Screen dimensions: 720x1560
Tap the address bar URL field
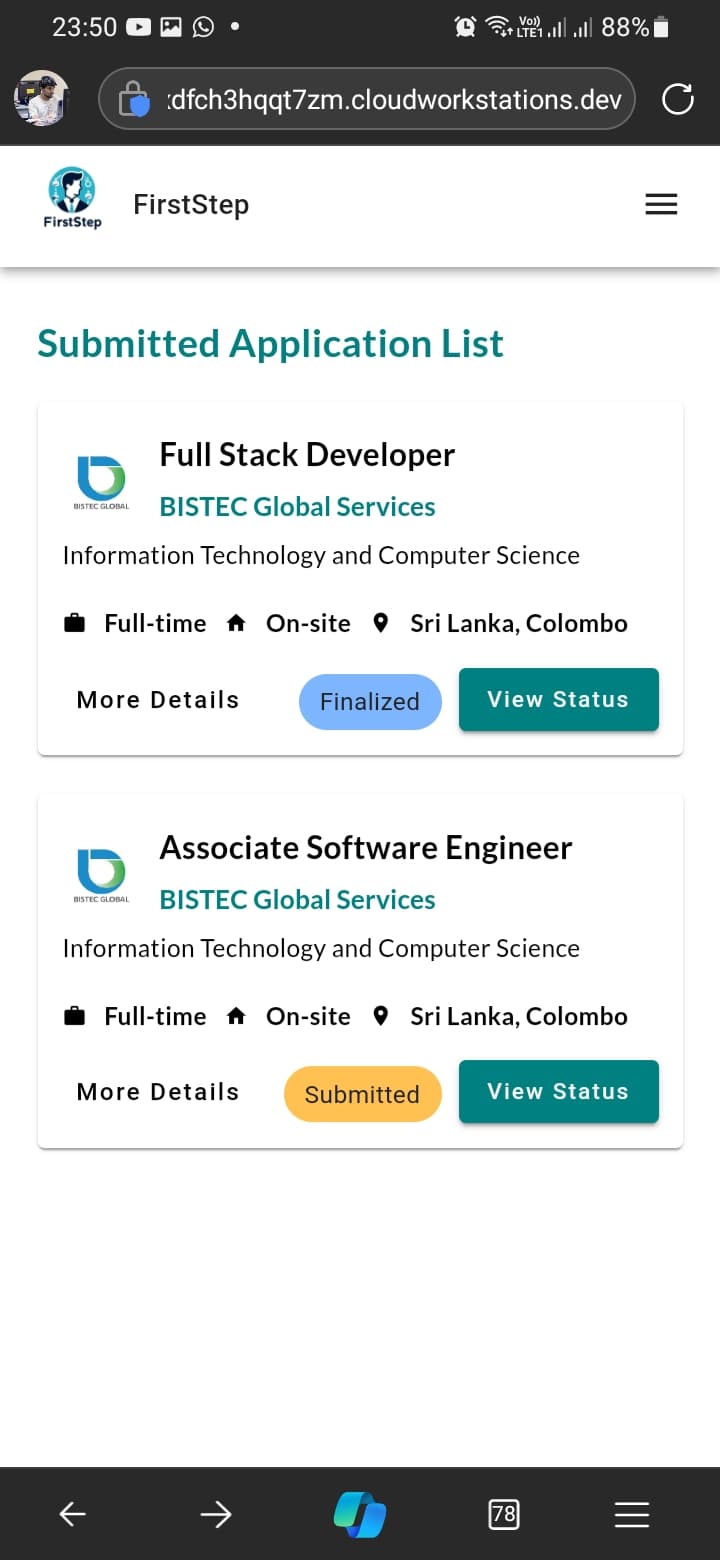coord(390,99)
